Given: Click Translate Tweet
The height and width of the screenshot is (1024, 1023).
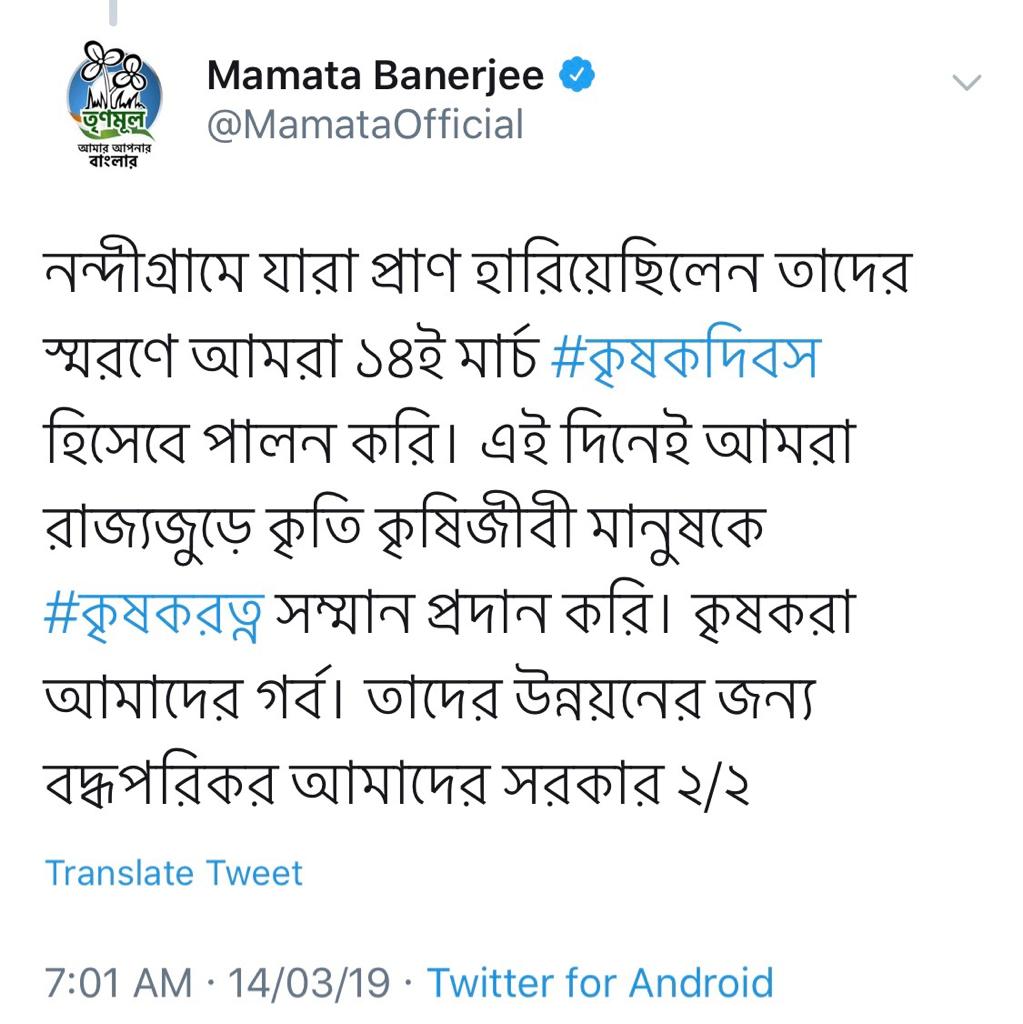Looking at the screenshot, I should (174, 873).
